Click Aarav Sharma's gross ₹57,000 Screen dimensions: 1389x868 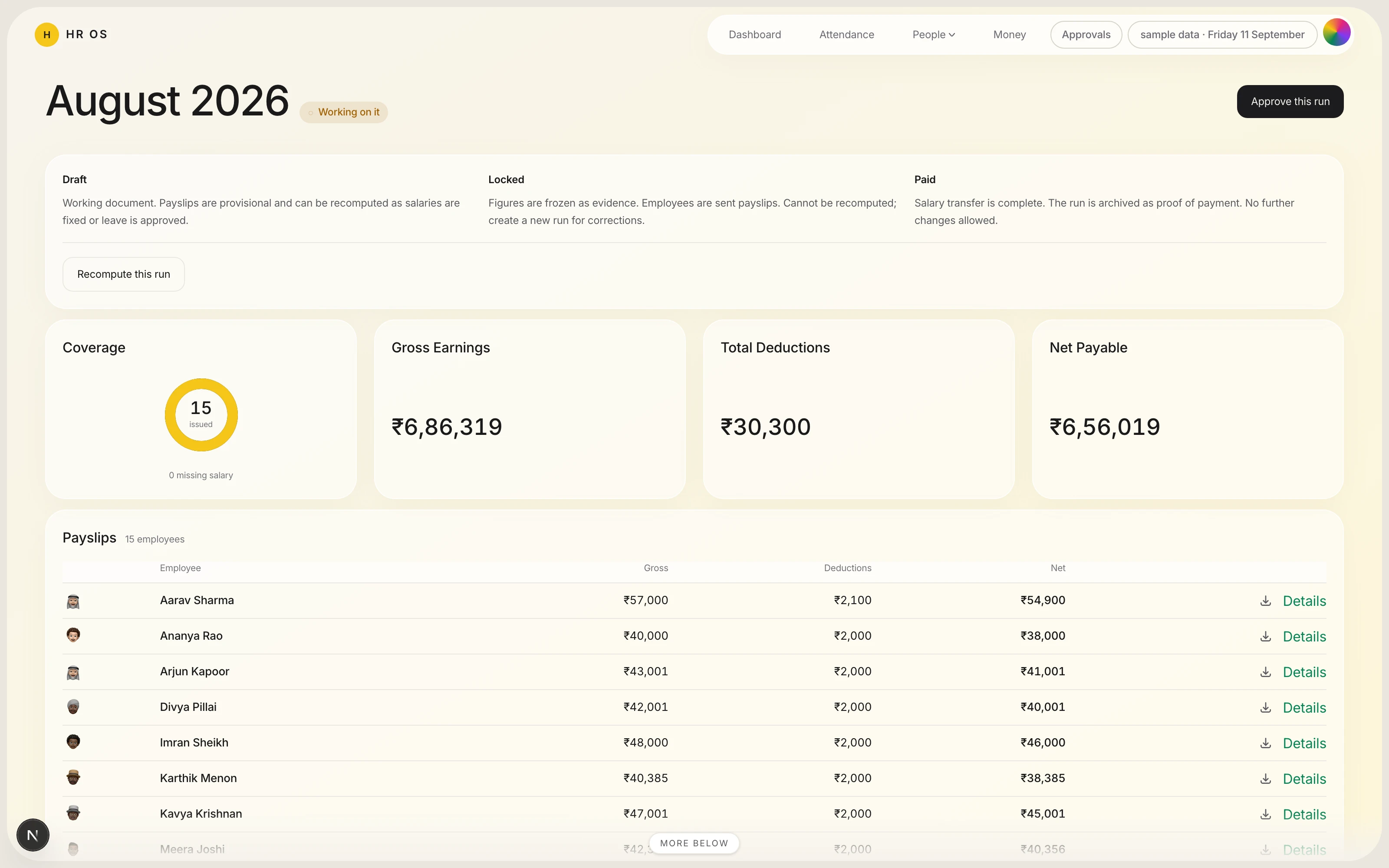point(646,601)
